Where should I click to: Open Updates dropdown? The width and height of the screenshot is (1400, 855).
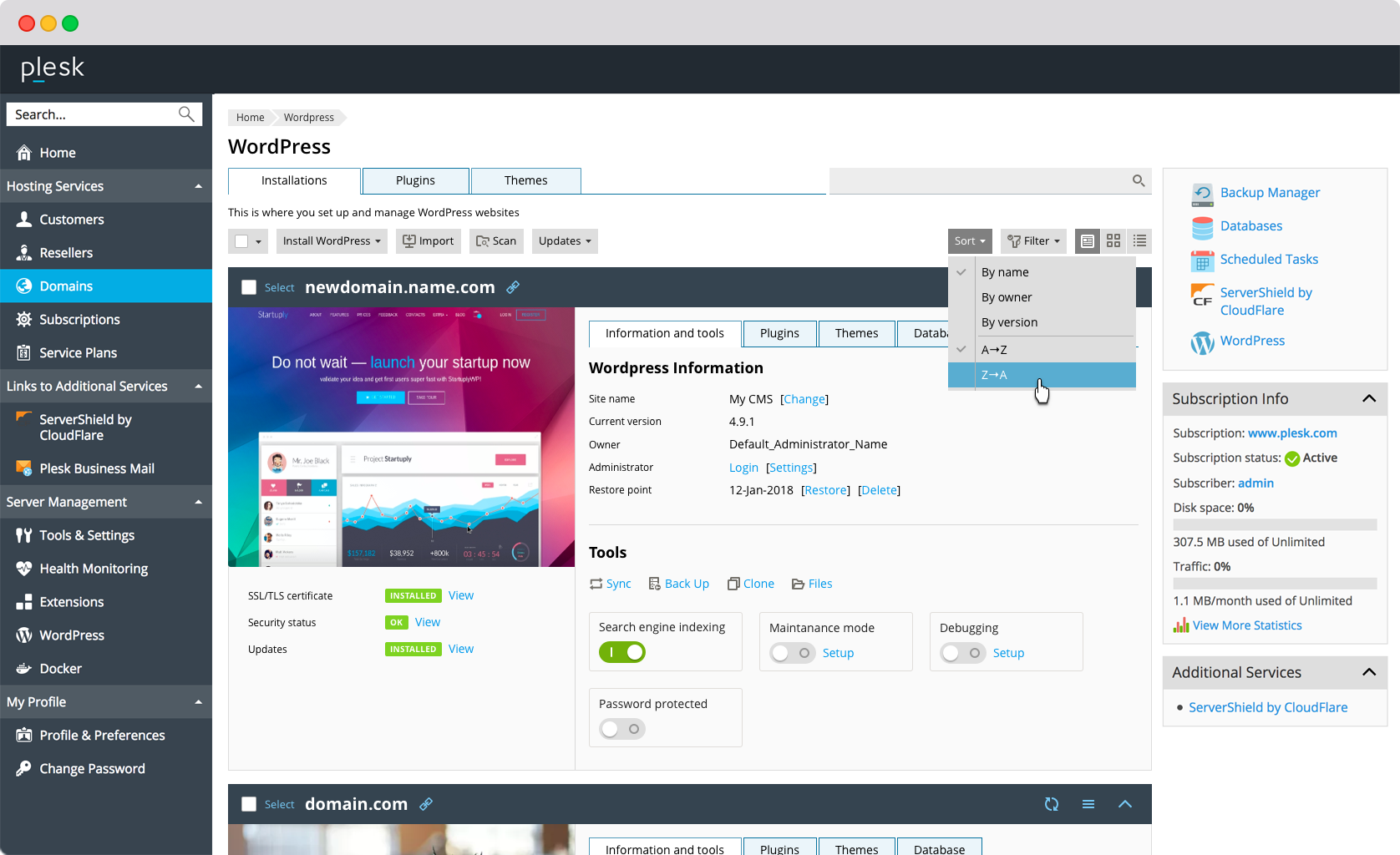click(x=565, y=241)
